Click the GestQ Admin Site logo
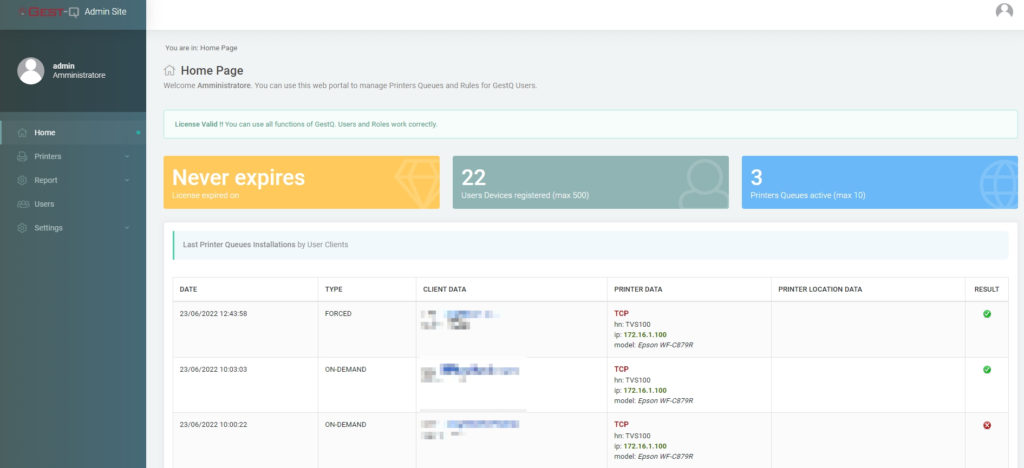1024x468 pixels. coord(72,12)
